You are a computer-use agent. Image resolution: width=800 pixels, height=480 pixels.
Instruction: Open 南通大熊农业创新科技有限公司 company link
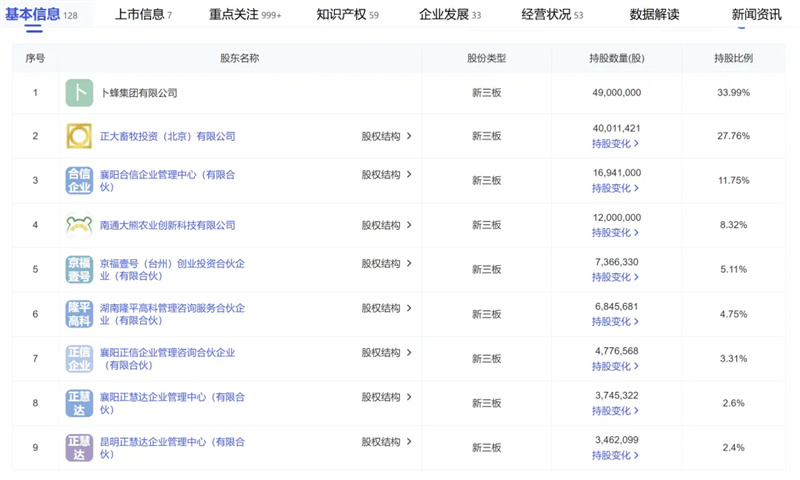[x=168, y=226]
